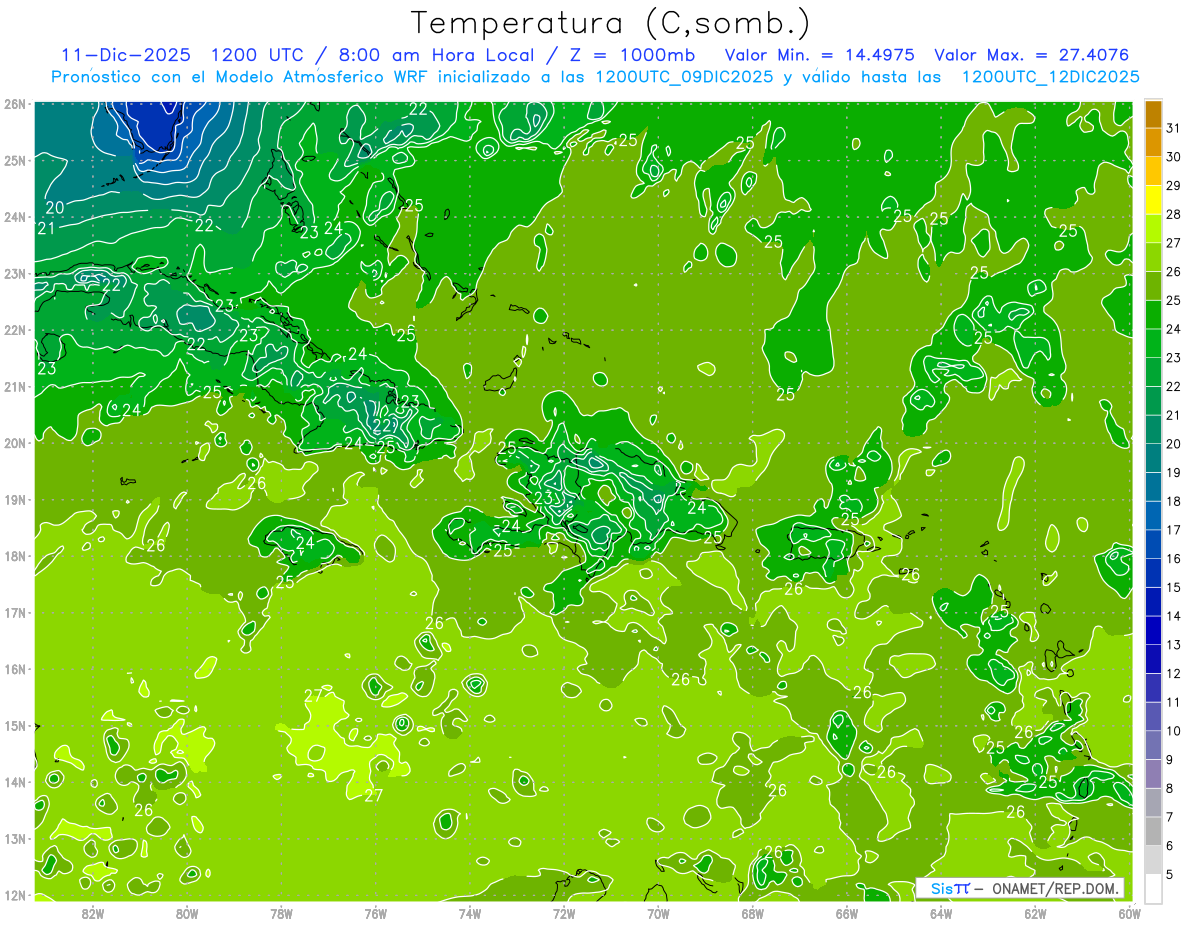Click the color bar label "17"

point(1174,531)
